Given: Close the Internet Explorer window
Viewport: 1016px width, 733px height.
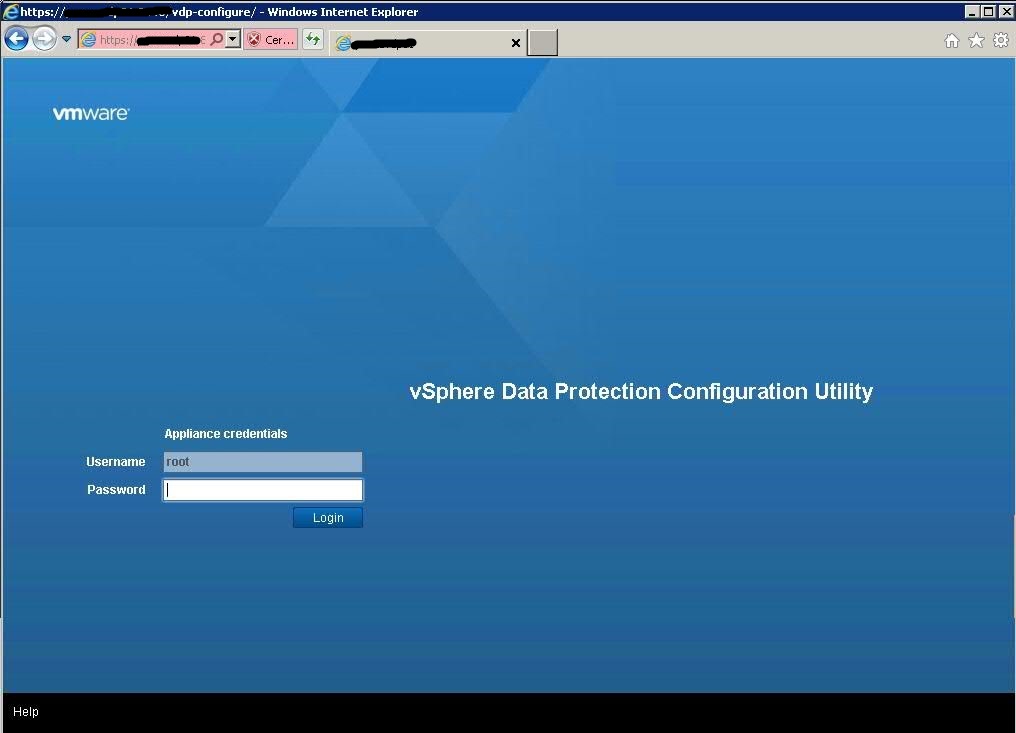Looking at the screenshot, I should [x=1006, y=12].
